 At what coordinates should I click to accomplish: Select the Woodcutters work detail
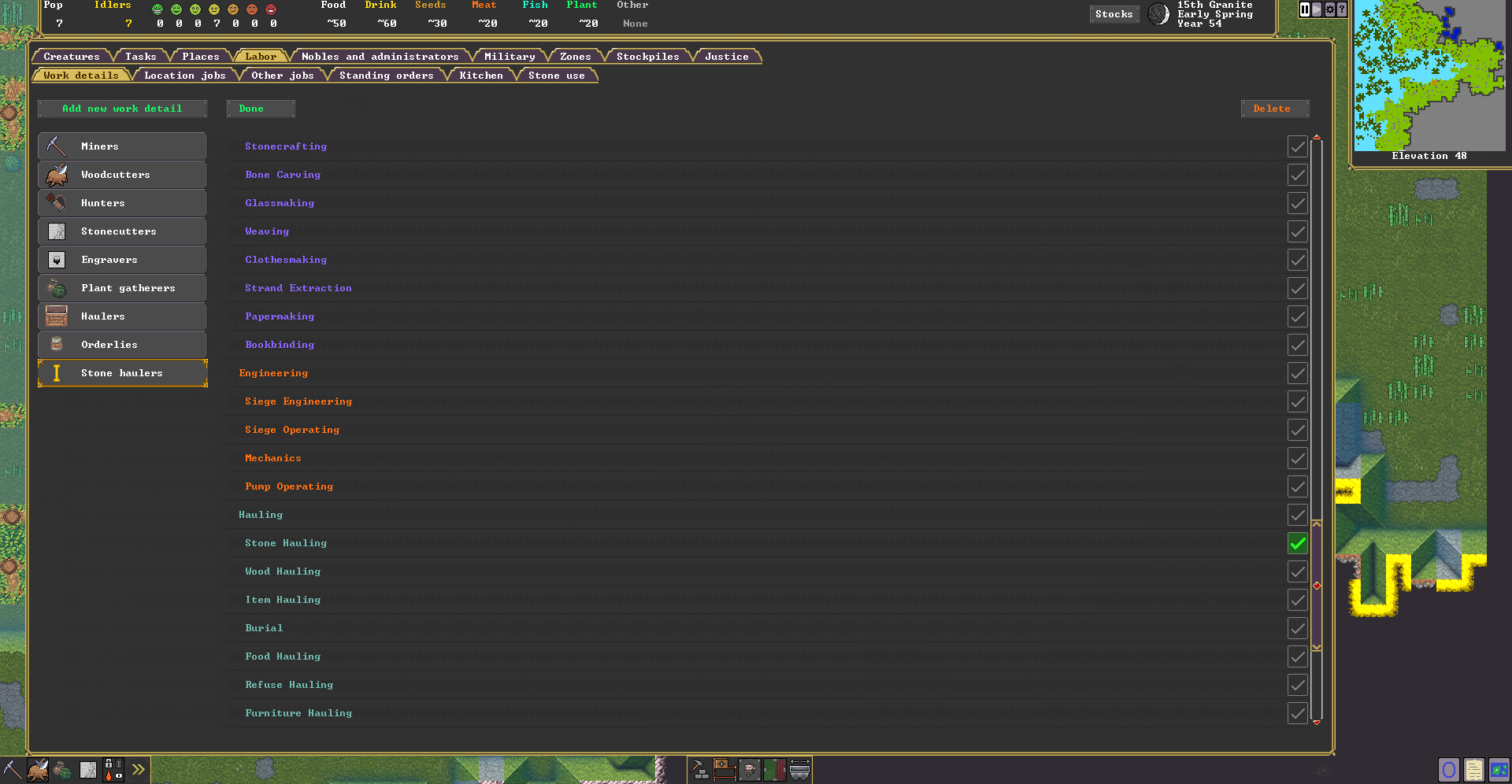point(123,175)
